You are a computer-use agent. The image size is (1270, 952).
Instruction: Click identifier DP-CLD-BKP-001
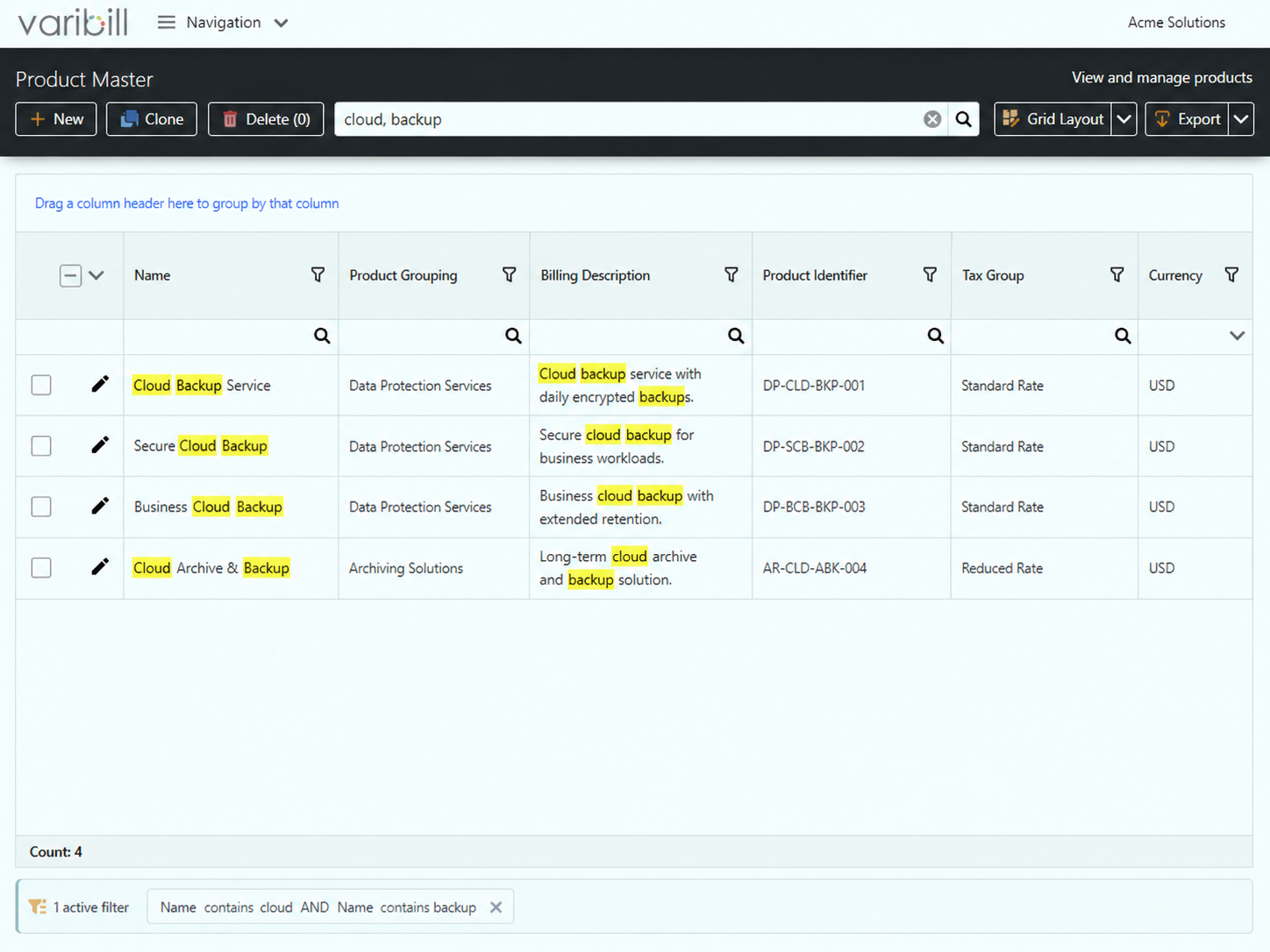point(814,386)
